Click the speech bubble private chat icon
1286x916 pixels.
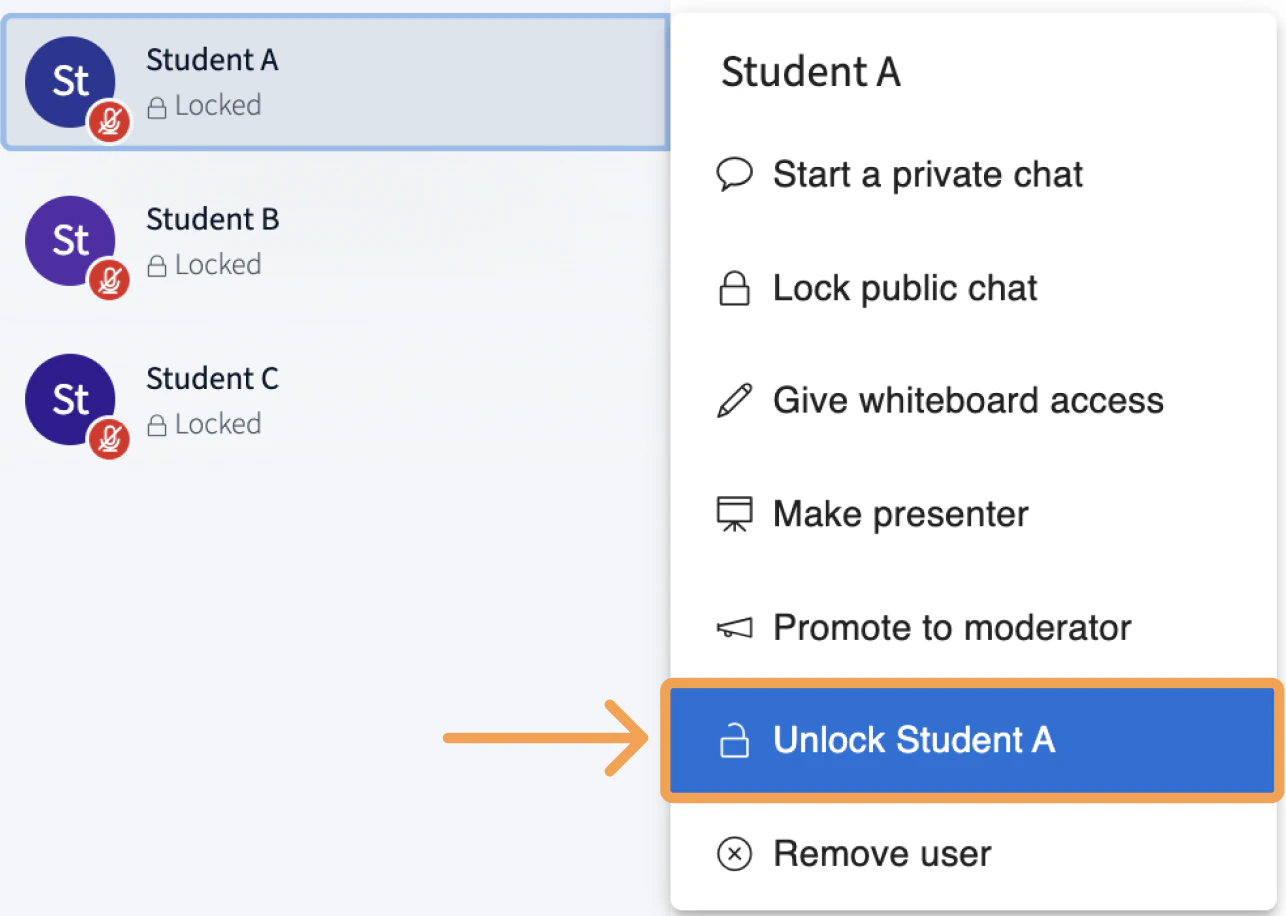click(x=735, y=175)
